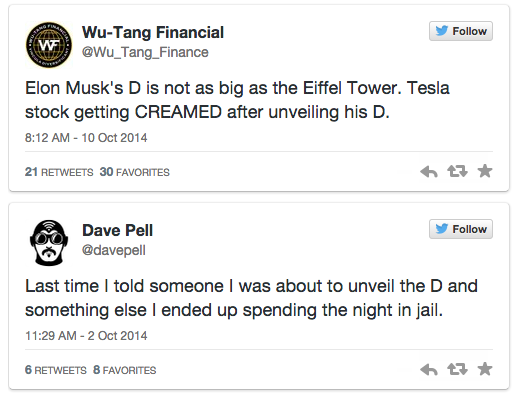518x394 pixels.
Task: Click reply icon on Wu-Tang Financial tweet
Action: (x=429, y=172)
